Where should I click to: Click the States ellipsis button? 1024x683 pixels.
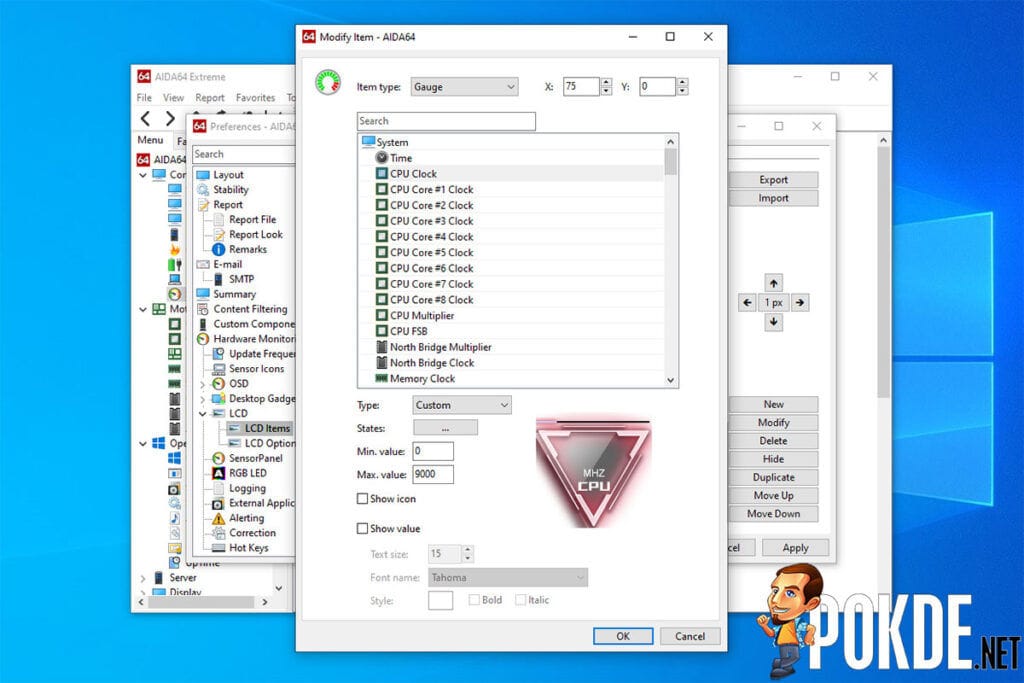pos(445,428)
